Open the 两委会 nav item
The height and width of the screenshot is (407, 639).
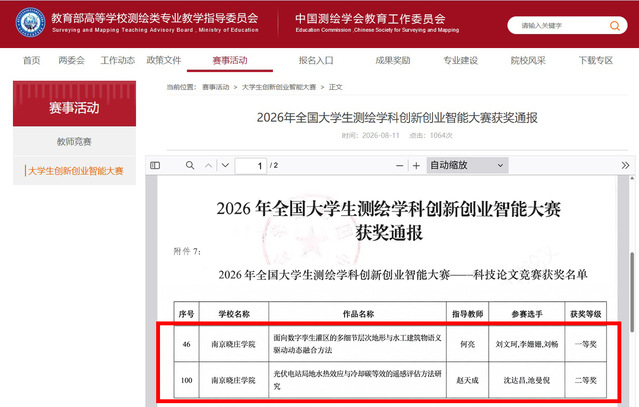coord(71,60)
